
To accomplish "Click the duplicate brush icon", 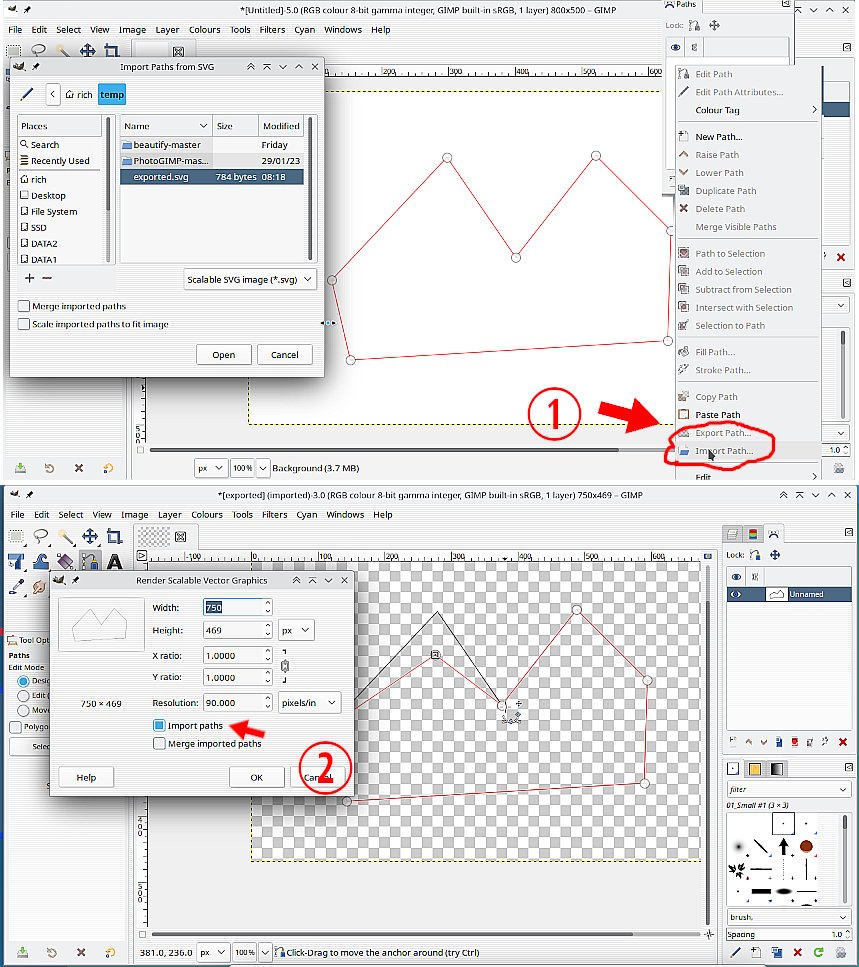I will point(776,952).
